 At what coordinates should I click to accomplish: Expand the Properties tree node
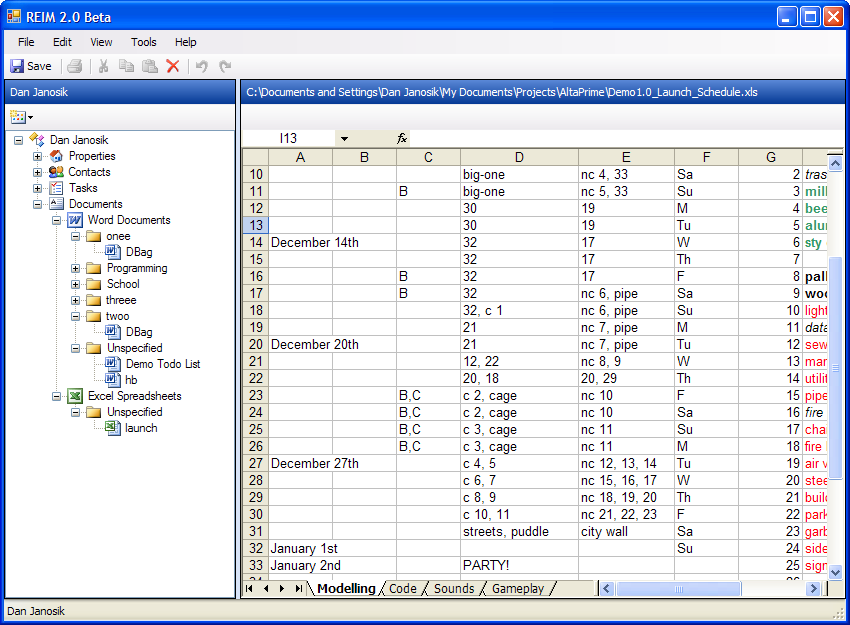pos(37,157)
